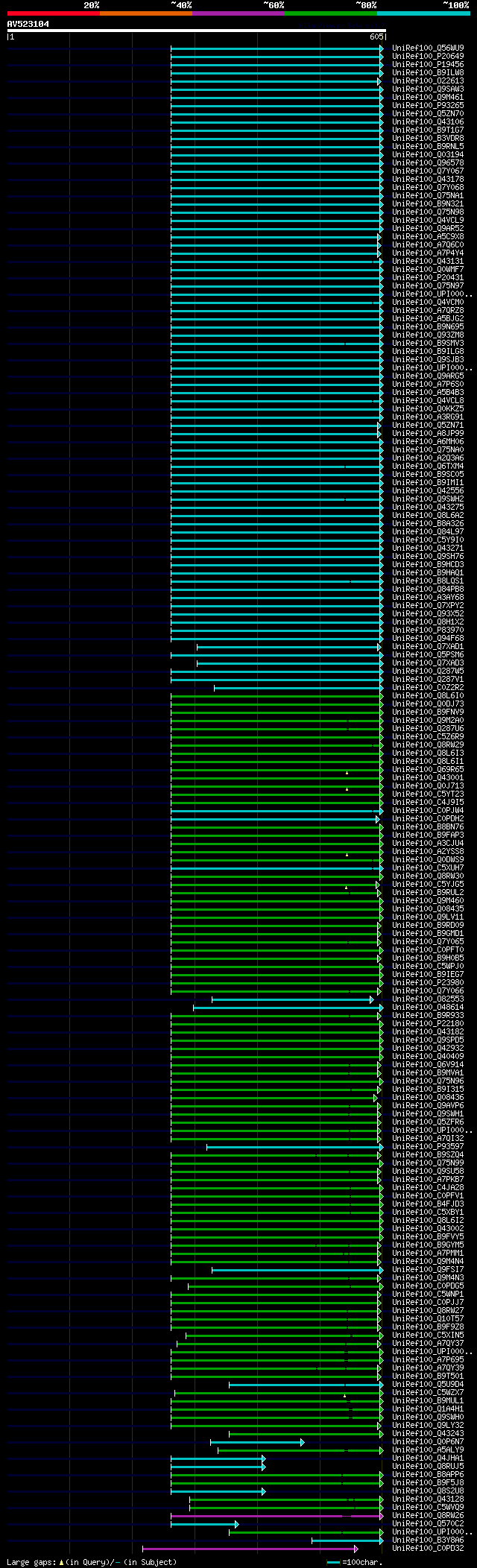
Task: Select the UniRef100_C5XUH7 label
Action: coord(428,868)
